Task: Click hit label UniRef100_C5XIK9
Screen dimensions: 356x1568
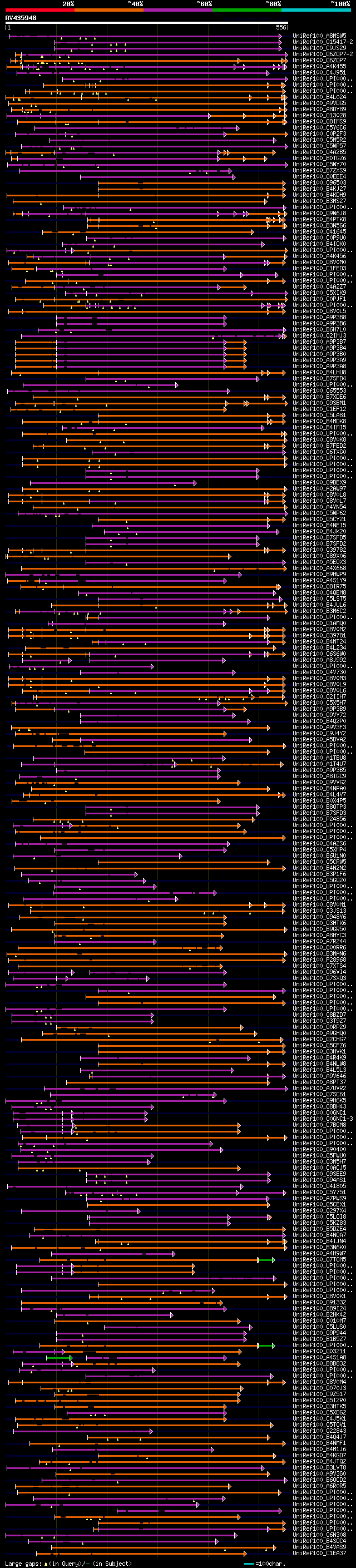Action: 319,293
